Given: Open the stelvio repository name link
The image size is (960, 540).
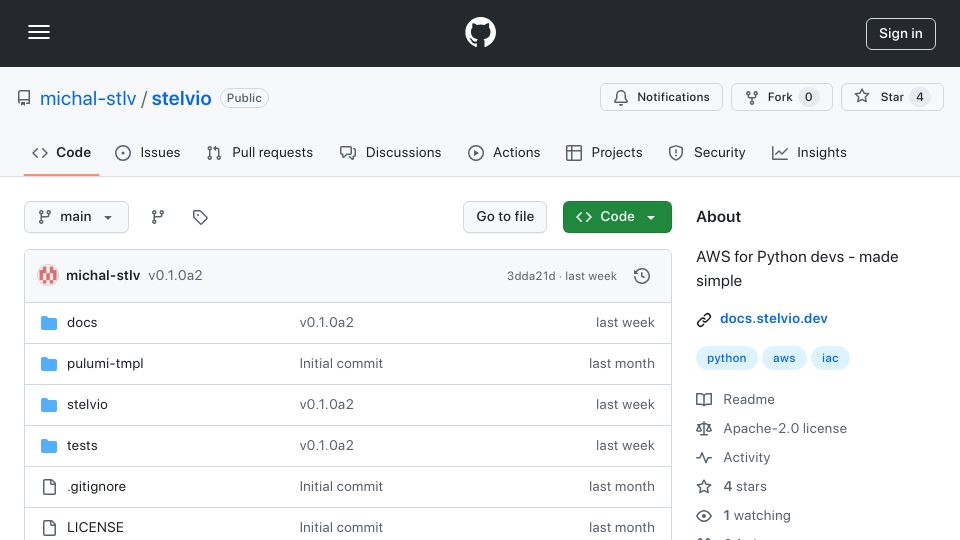Looking at the screenshot, I should coord(181,98).
